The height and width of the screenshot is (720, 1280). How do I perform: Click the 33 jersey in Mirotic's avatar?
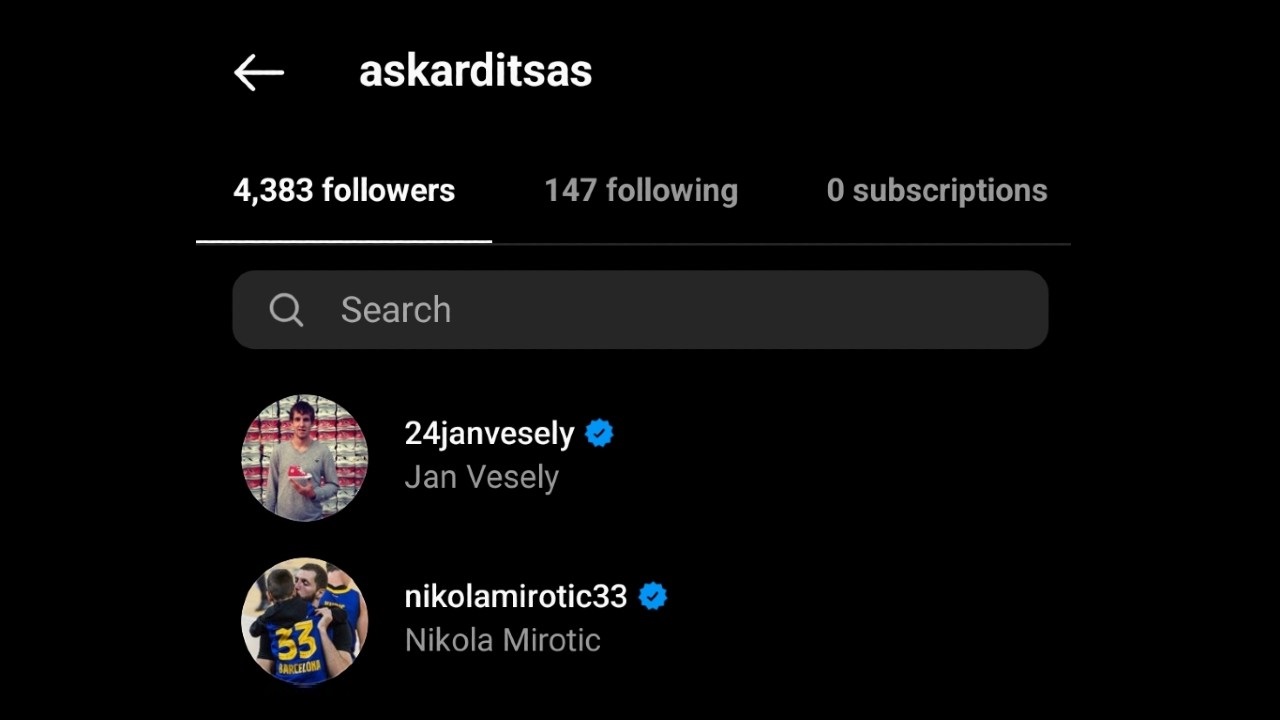[297, 641]
